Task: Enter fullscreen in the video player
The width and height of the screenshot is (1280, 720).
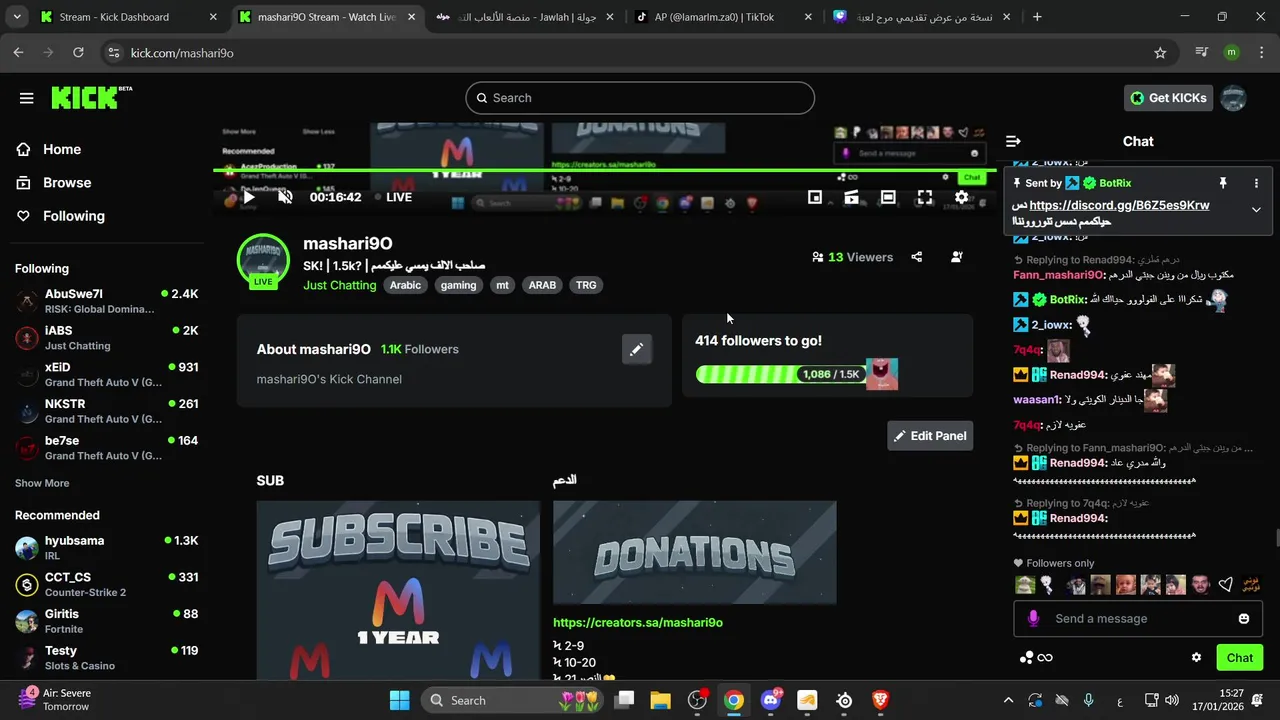Action: pyautogui.click(x=925, y=197)
